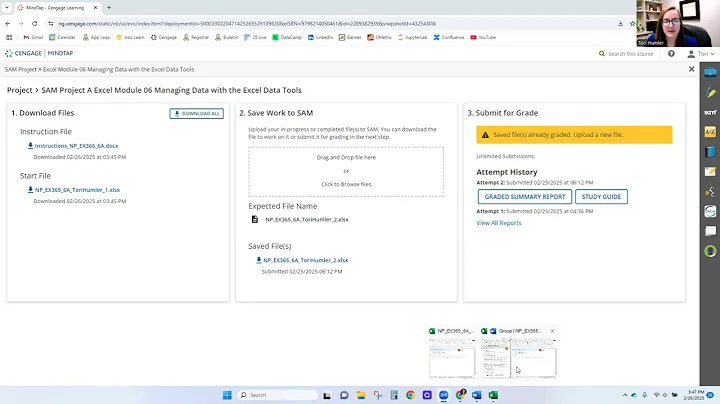720x404 pixels.
Task: Open Gmail bookmark
Action: click(33, 37)
